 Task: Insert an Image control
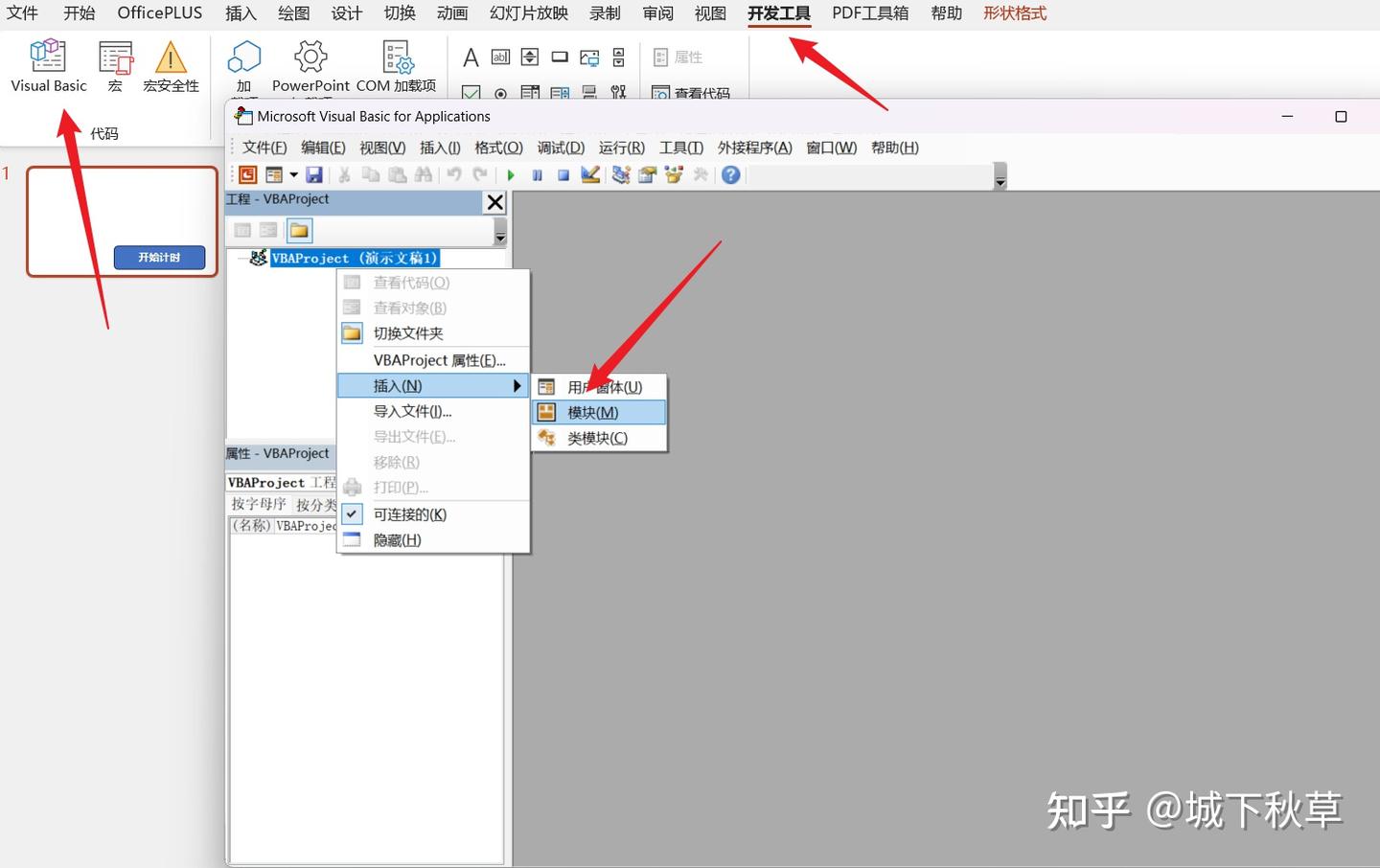coord(589,57)
